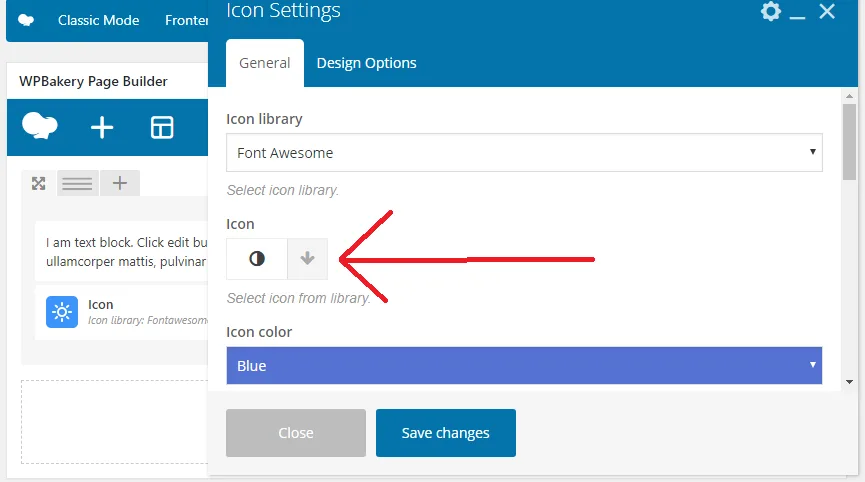Add column with small plus icon
This screenshot has height=482, width=865.
[120, 183]
